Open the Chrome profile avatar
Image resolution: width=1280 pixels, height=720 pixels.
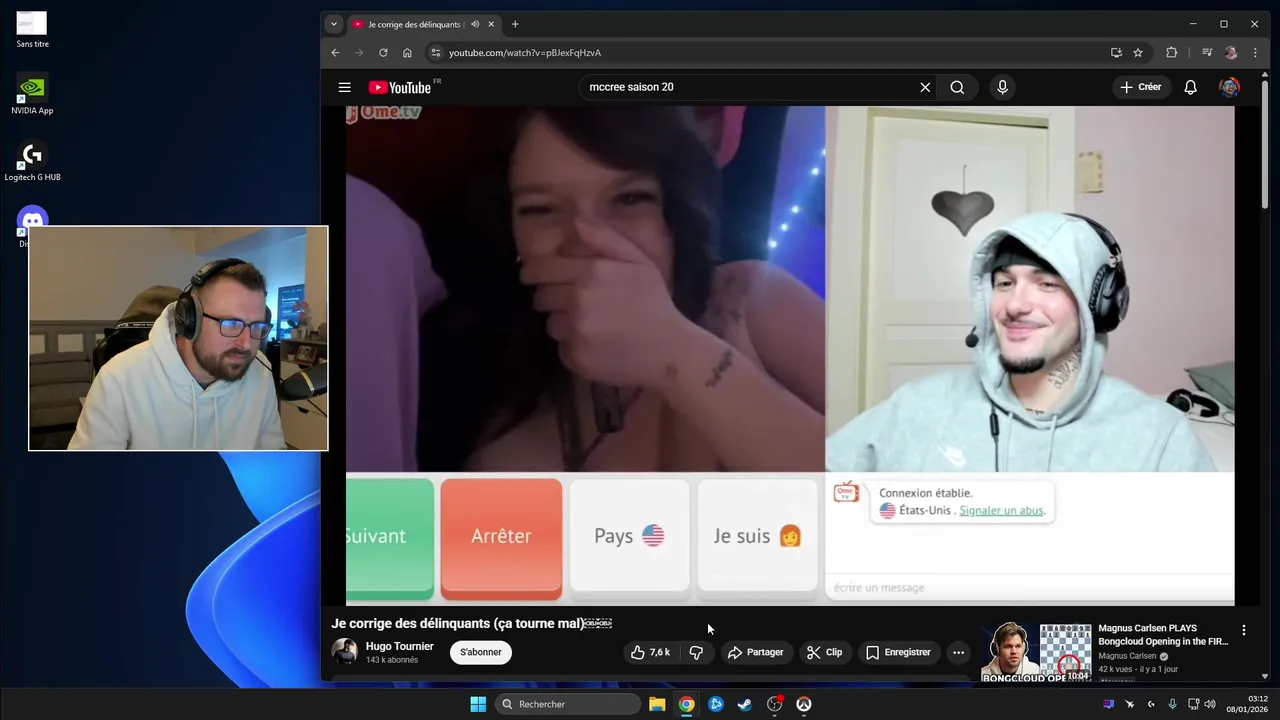click(1231, 52)
